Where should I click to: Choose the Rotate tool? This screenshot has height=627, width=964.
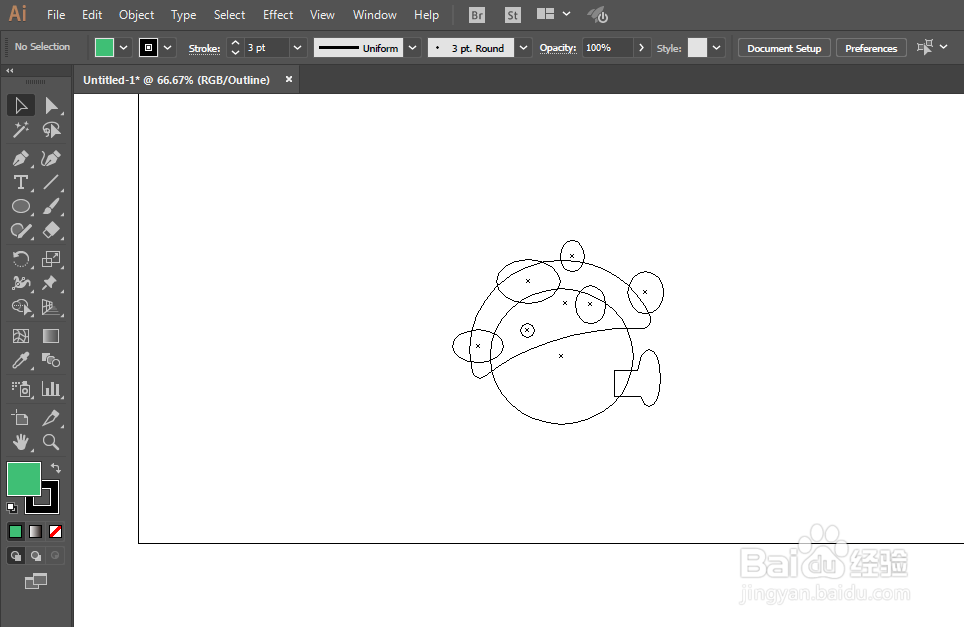(20, 259)
